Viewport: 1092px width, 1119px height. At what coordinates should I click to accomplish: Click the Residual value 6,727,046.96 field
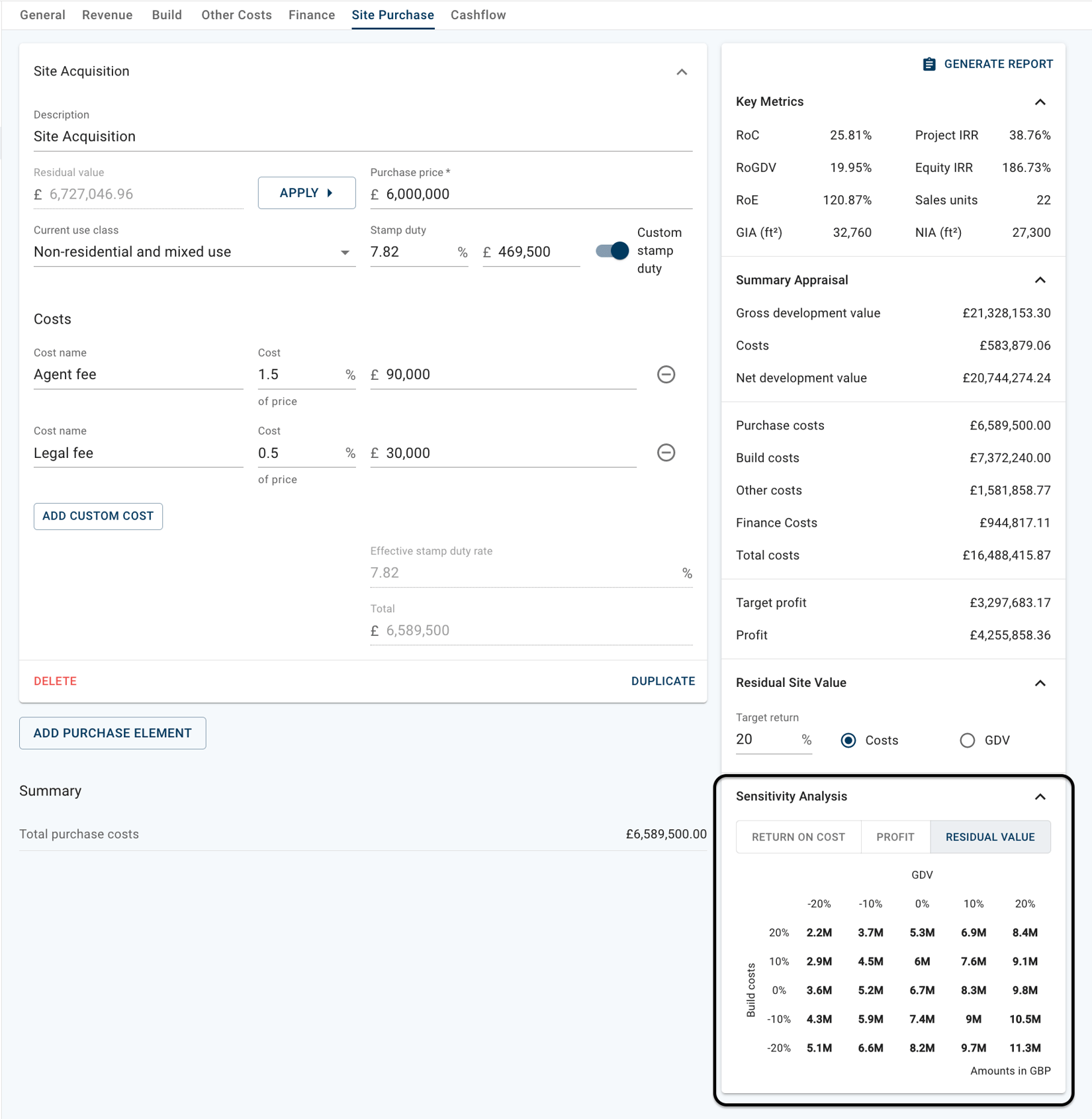138,195
